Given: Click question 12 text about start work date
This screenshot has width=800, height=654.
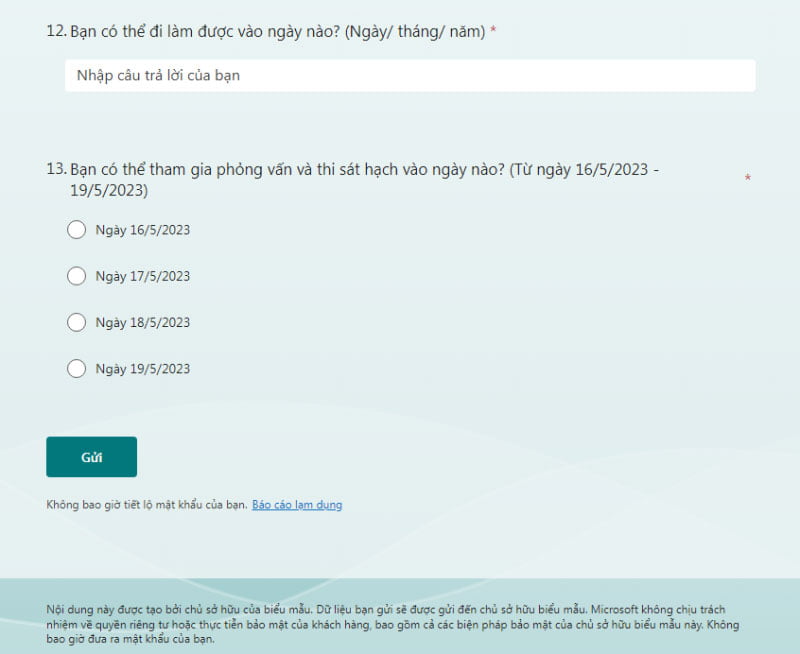Looking at the screenshot, I should (x=277, y=32).
